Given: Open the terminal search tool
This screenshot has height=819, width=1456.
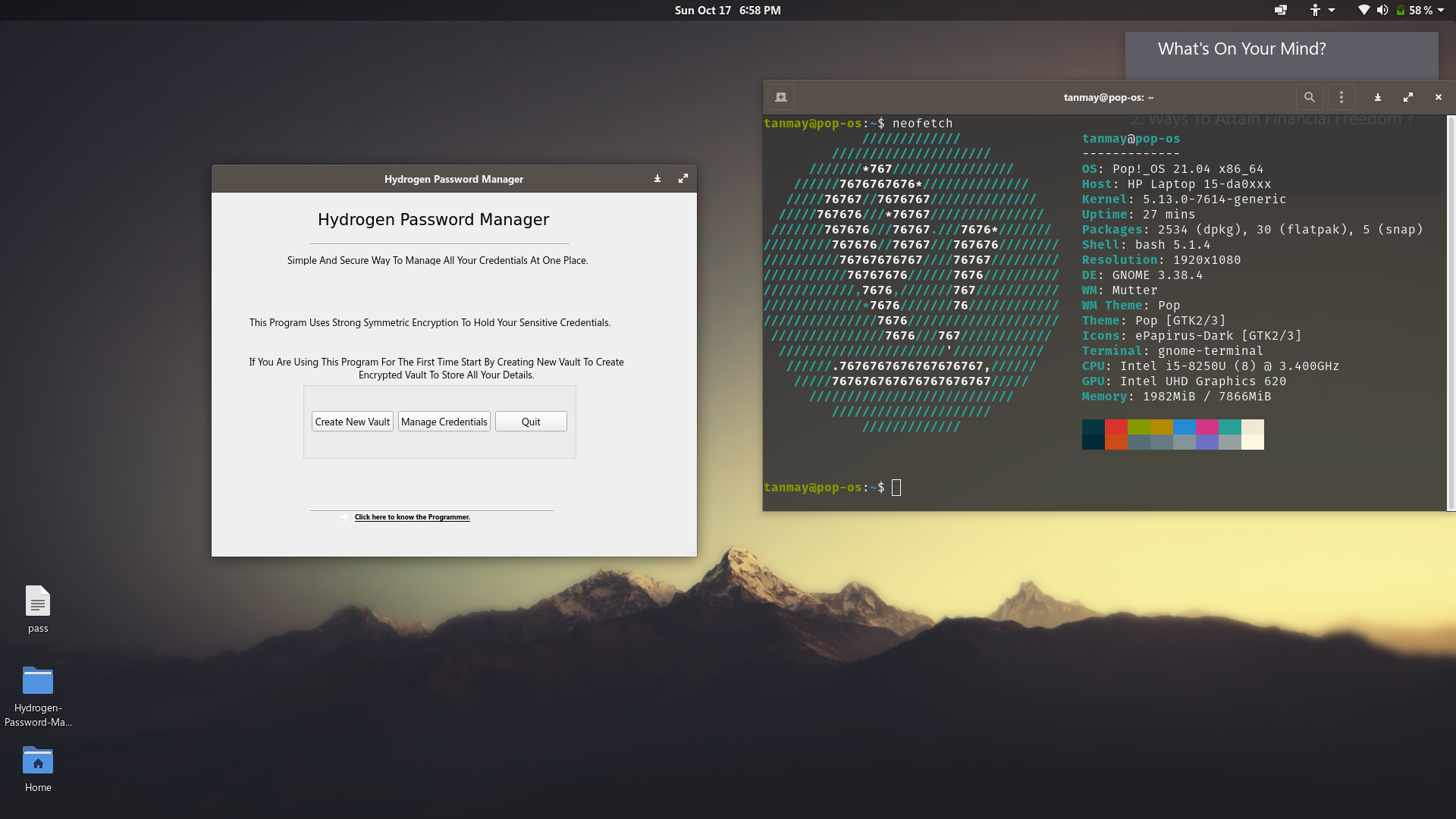Looking at the screenshot, I should click(1309, 97).
